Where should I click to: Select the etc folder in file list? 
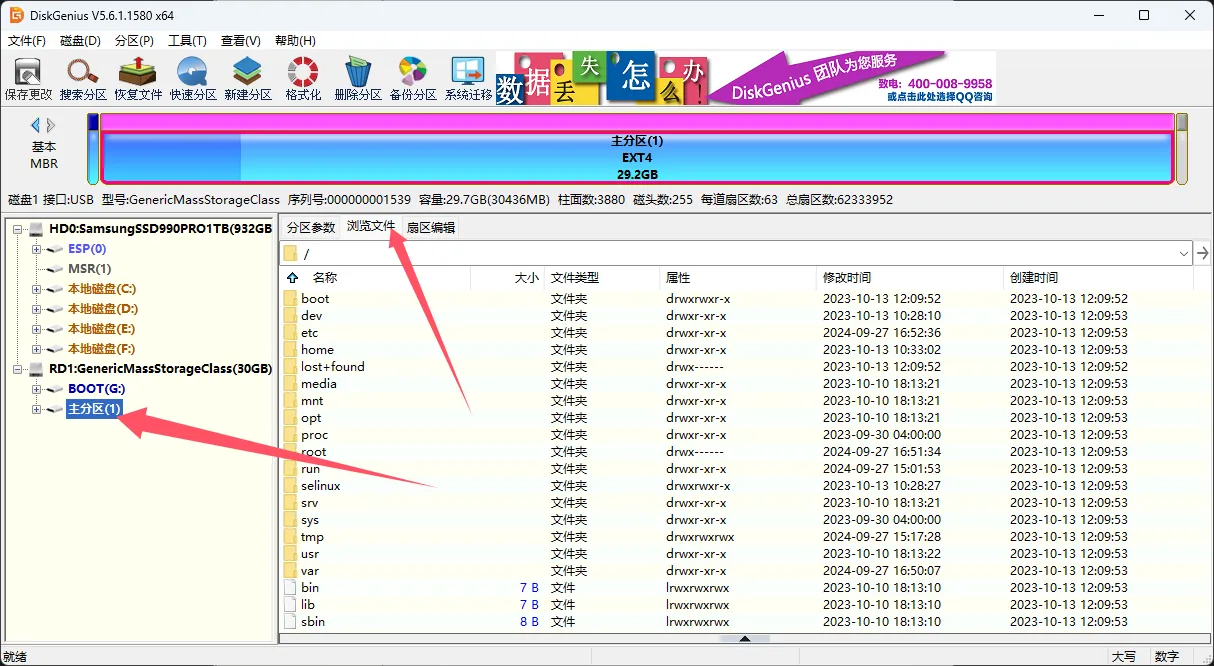[310, 333]
